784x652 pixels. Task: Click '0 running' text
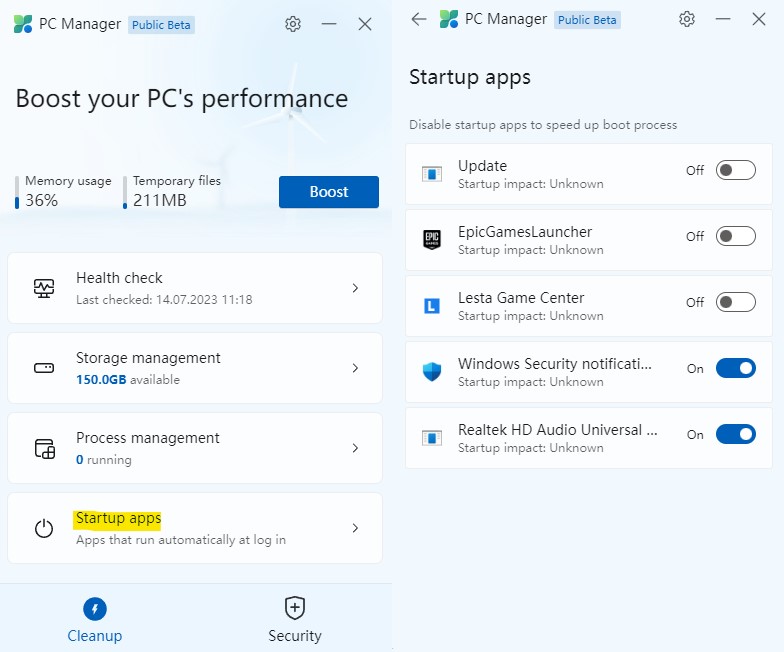104,460
